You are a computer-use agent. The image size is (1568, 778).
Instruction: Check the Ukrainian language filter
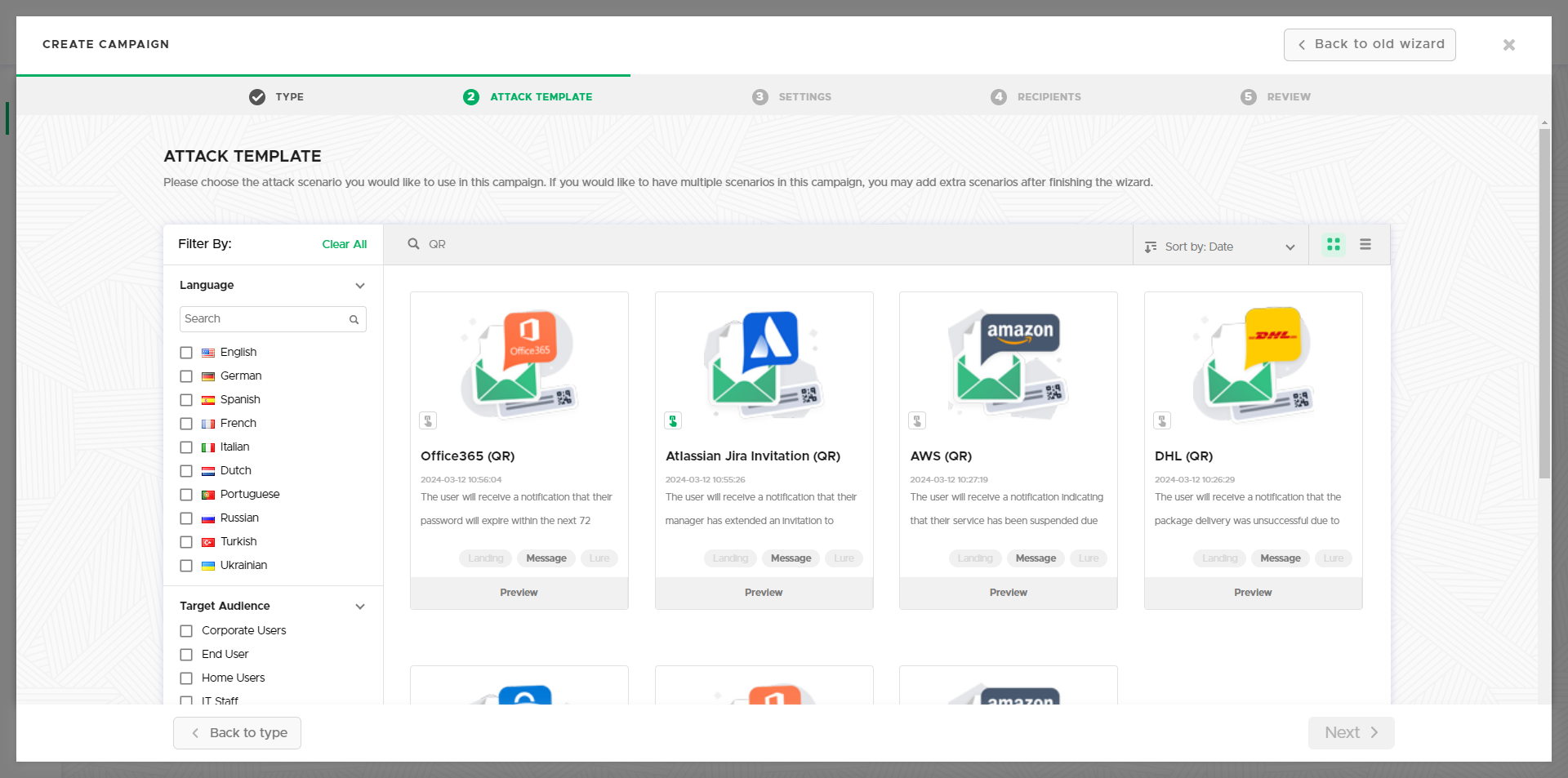(x=186, y=566)
